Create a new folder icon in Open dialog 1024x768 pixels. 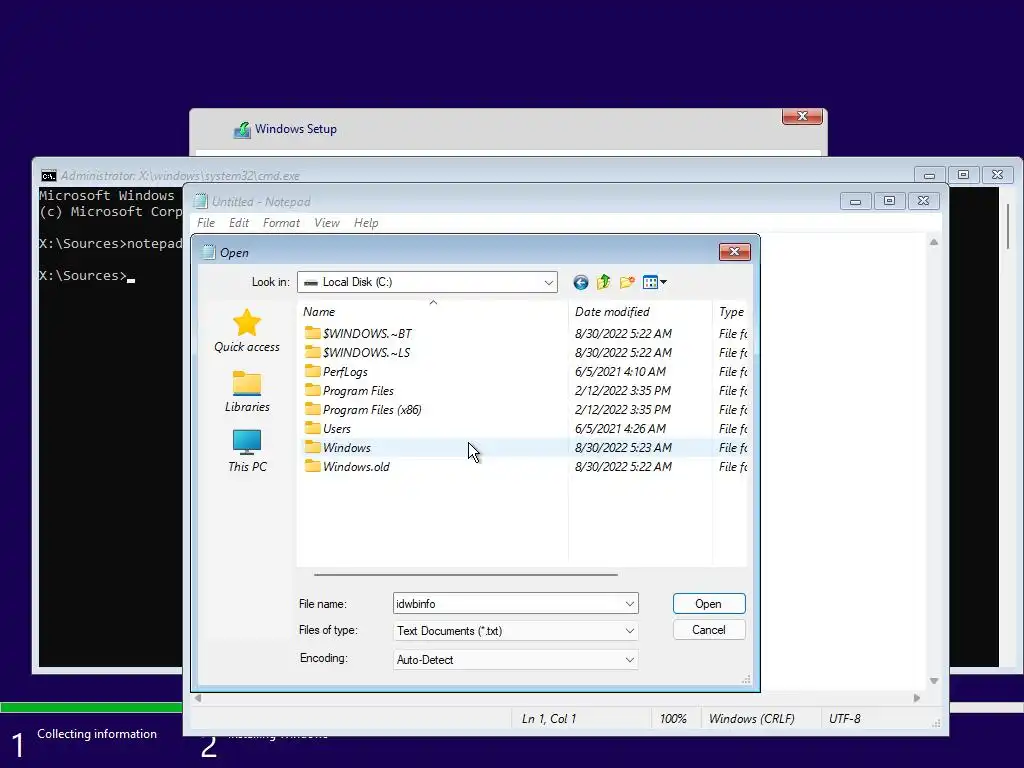[x=627, y=282]
